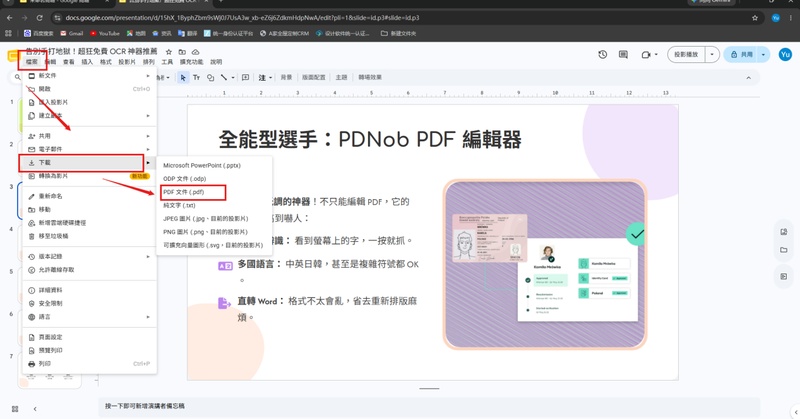Expand the 共用 button dropdown arrow
Screen dimensions: 800x419
pyautogui.click(x=763, y=55)
